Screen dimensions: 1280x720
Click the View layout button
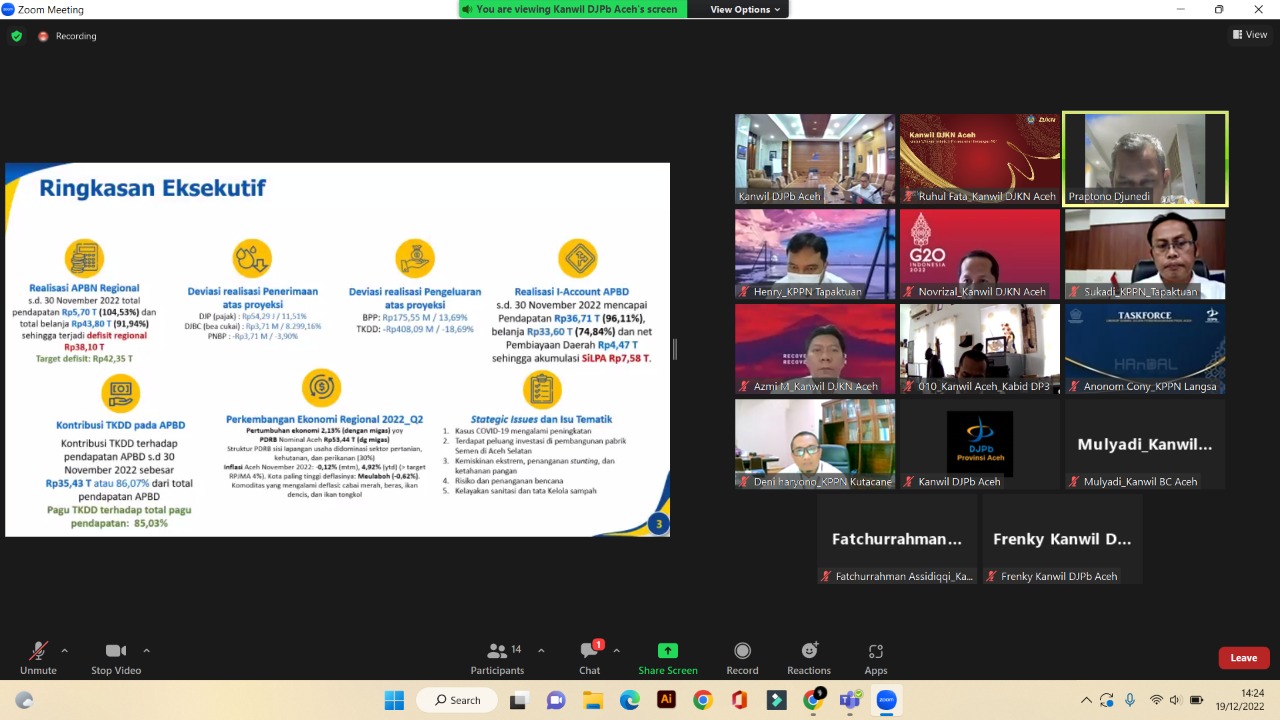click(x=1250, y=35)
